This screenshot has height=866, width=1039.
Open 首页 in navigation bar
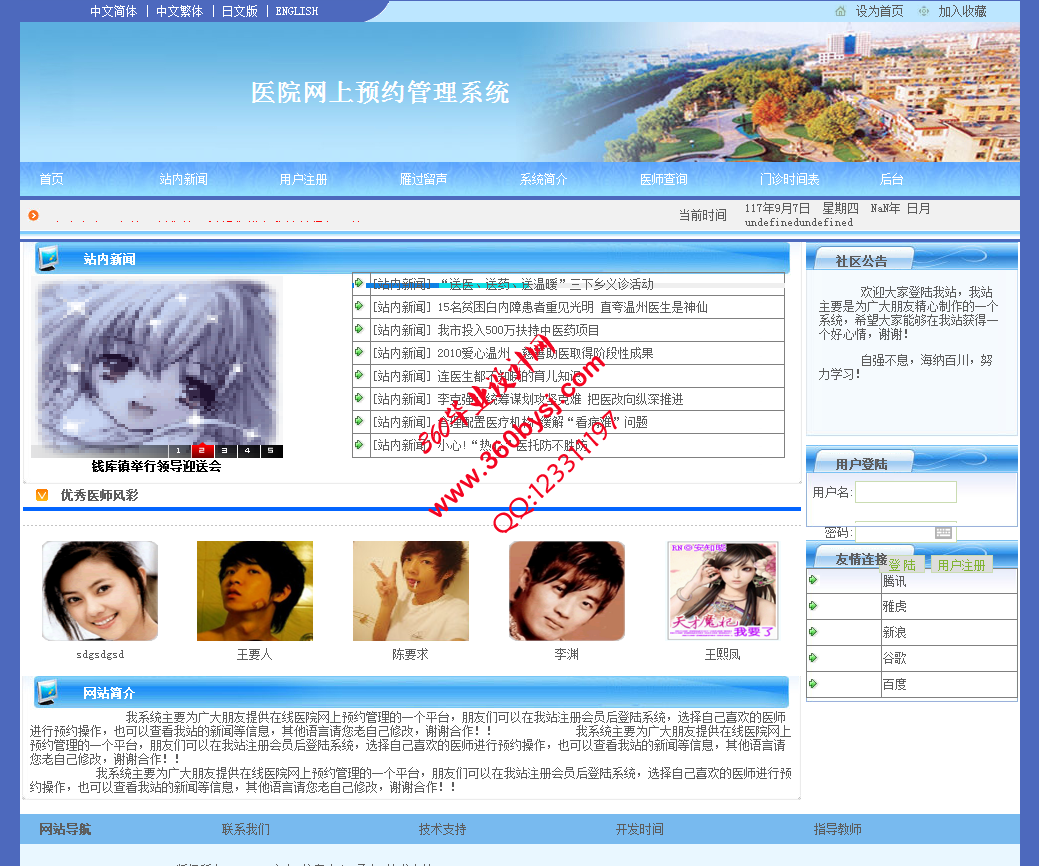(52, 179)
